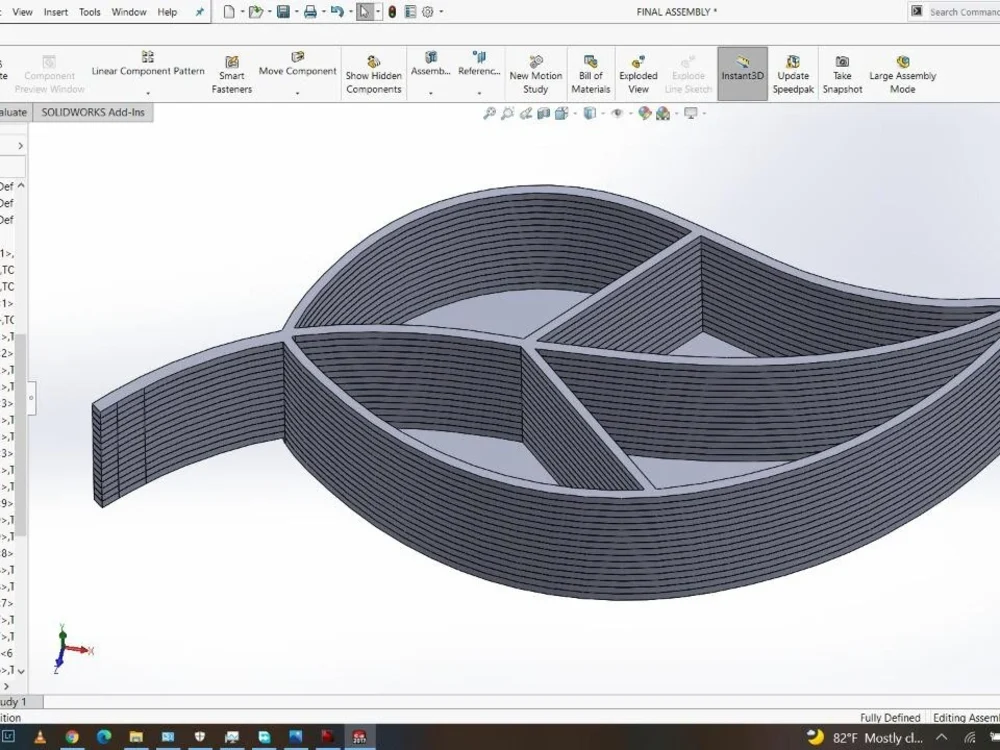Open VLC from the taskbar
The width and height of the screenshot is (1000, 750).
pos(40,737)
